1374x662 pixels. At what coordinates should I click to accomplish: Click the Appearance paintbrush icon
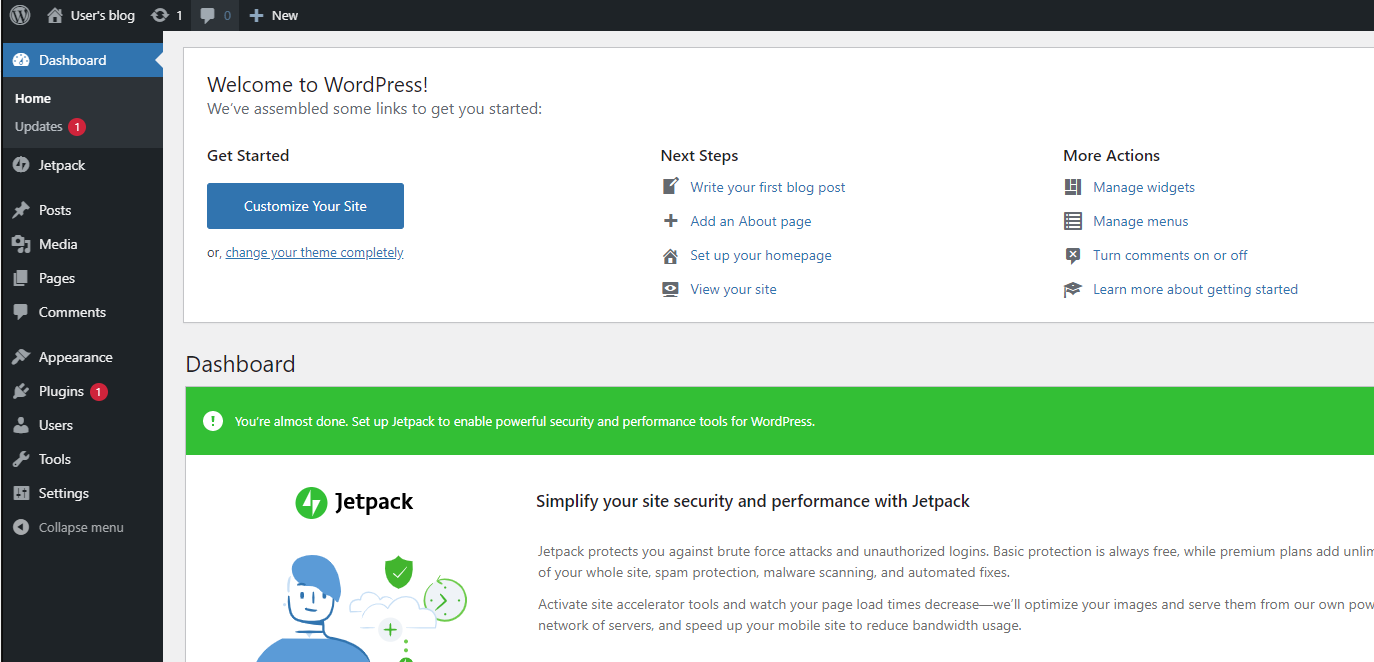click(21, 357)
